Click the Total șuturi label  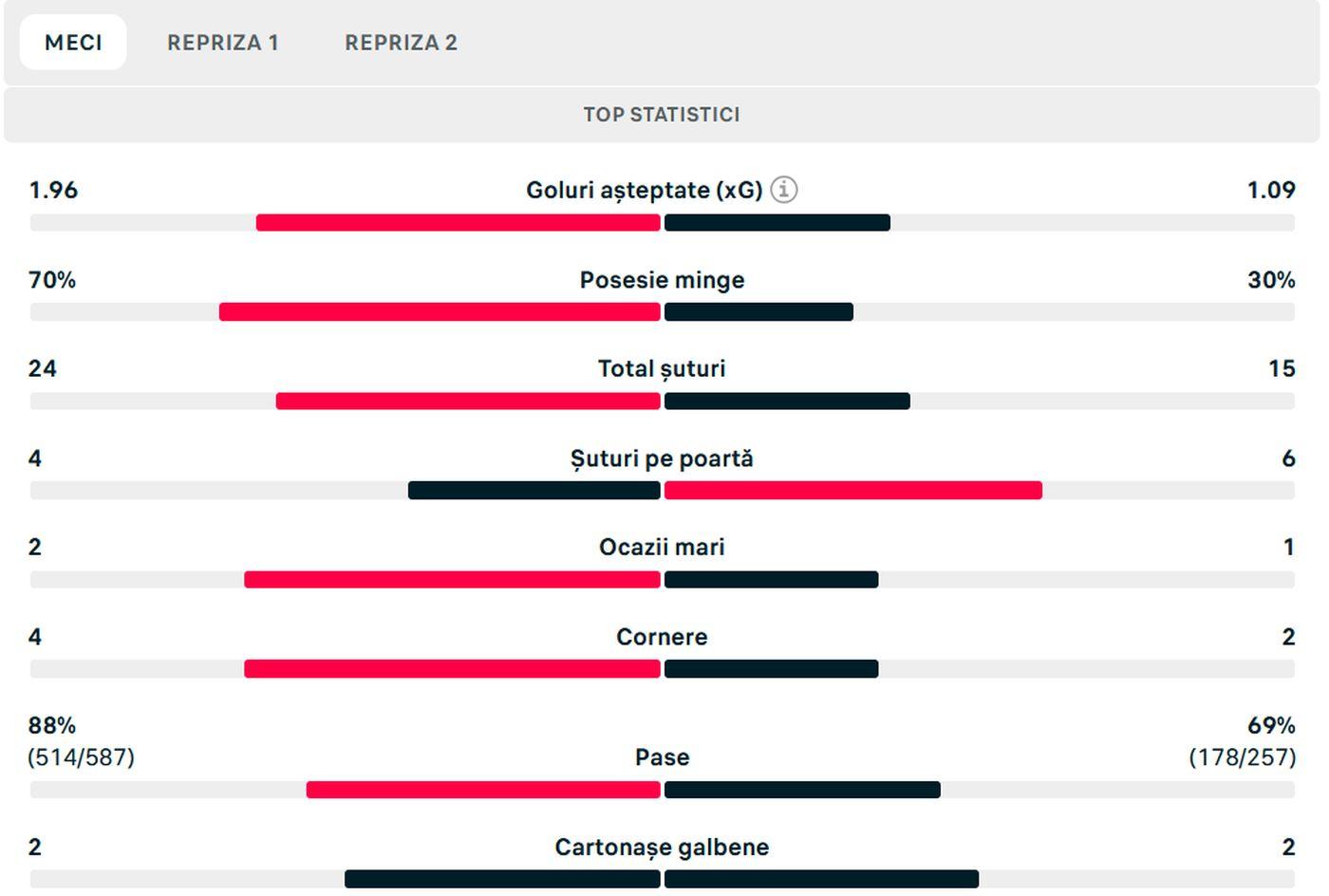click(x=662, y=368)
